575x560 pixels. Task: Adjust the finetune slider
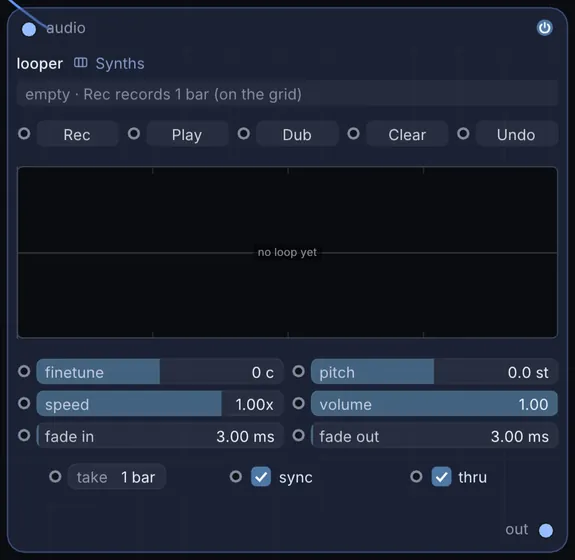[x=160, y=372]
